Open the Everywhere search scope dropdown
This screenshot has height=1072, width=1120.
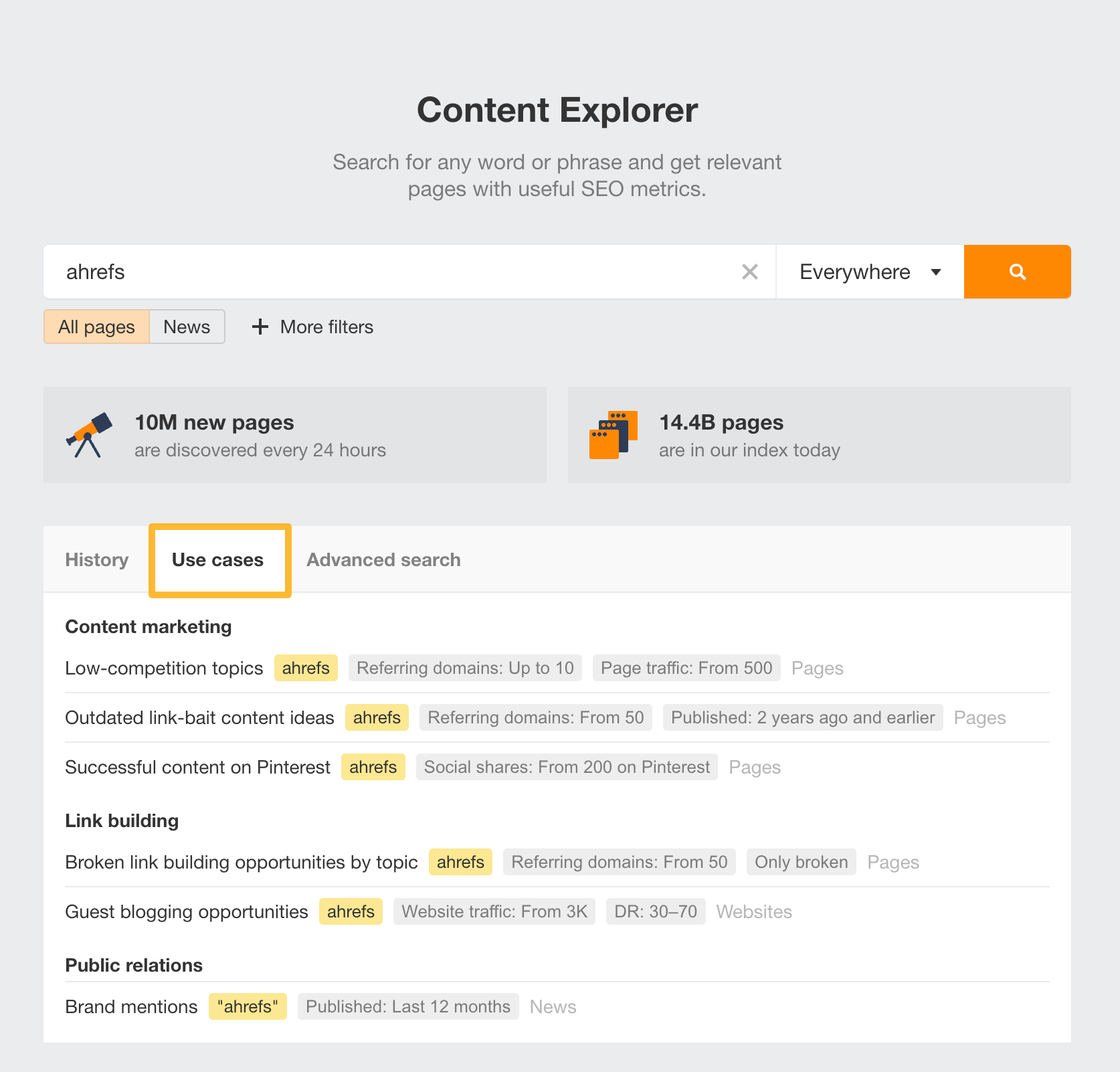tap(854, 272)
